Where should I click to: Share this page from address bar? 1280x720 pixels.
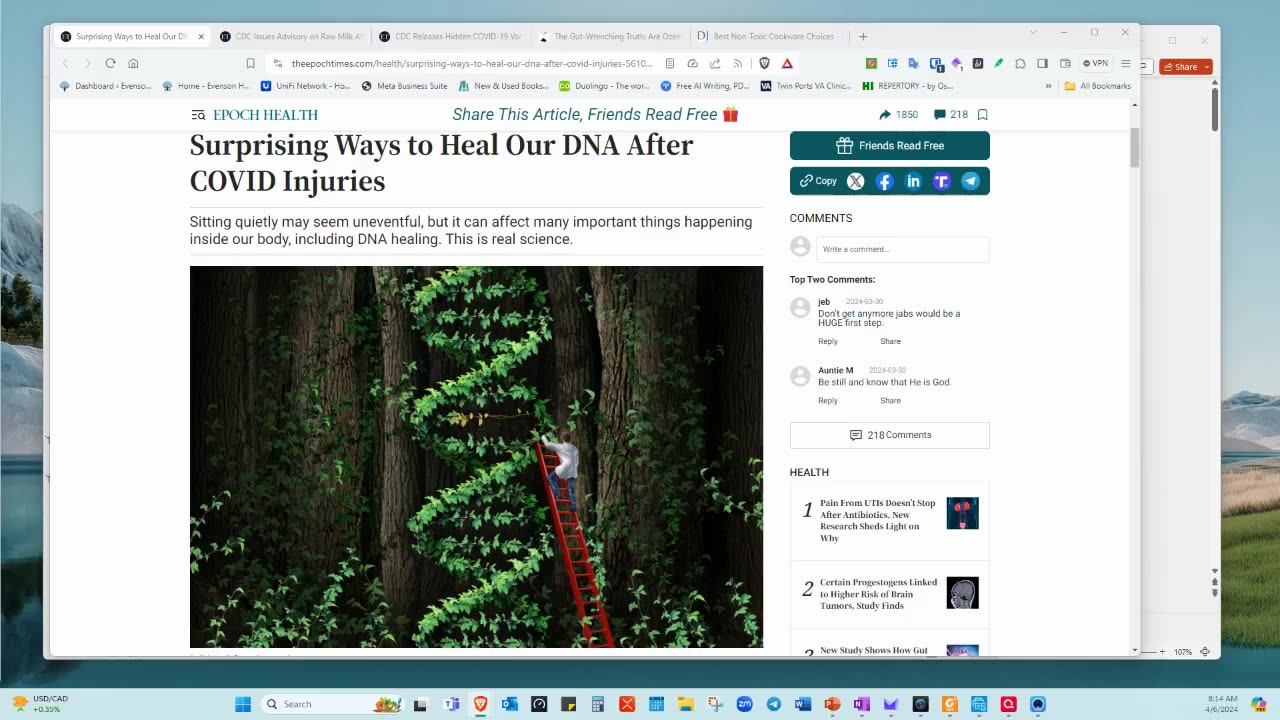click(715, 63)
